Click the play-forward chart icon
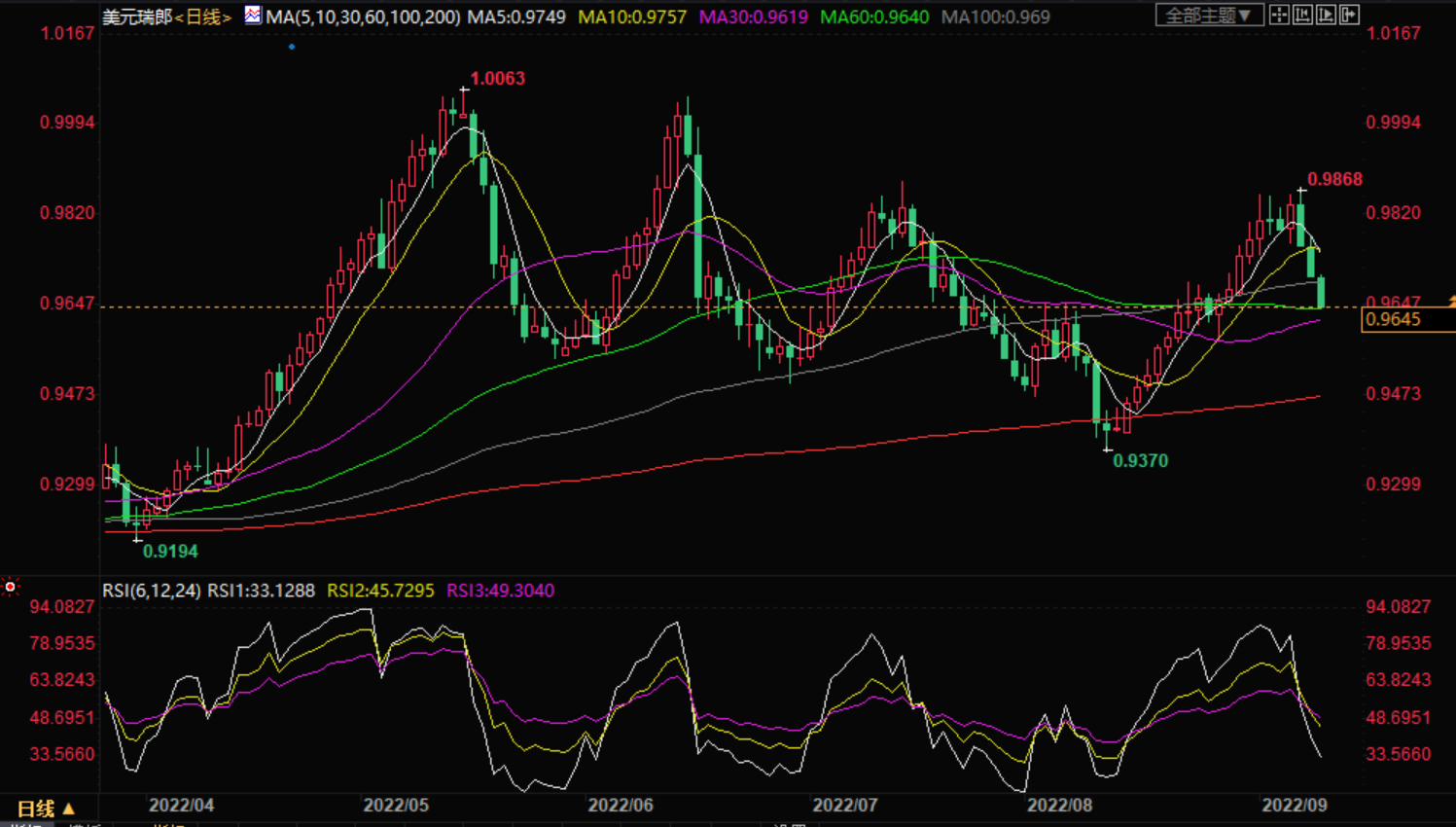Image resolution: width=1456 pixels, height=827 pixels. click(x=1326, y=15)
